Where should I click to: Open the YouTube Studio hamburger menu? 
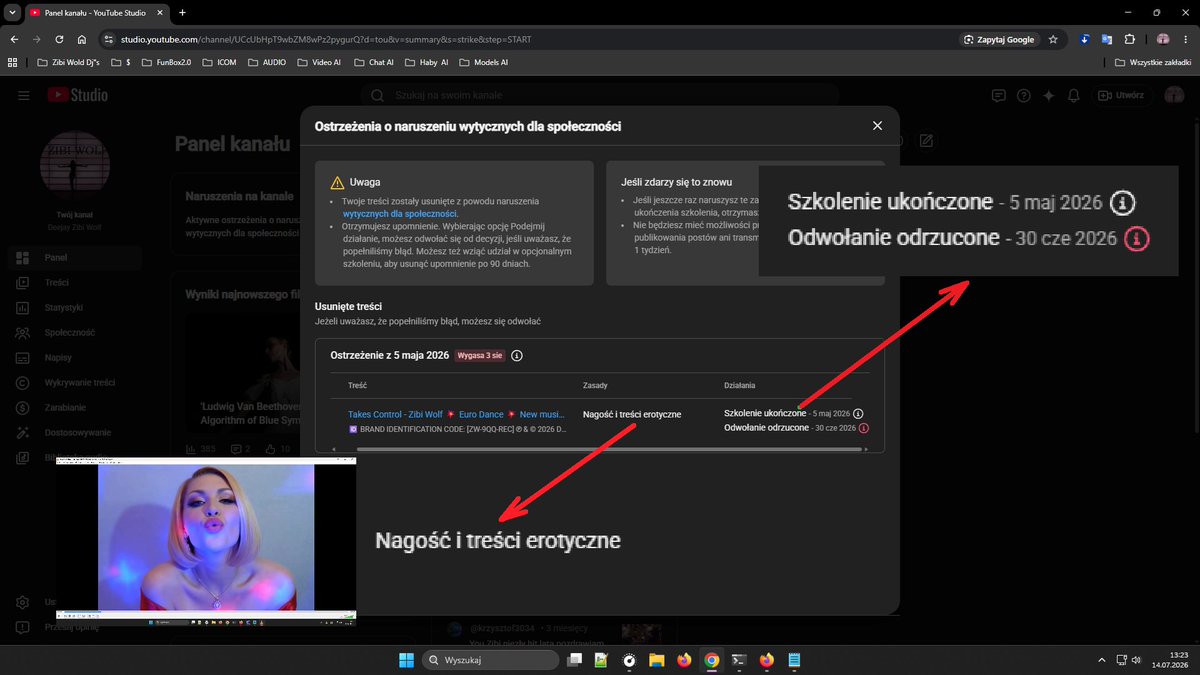tap(24, 95)
